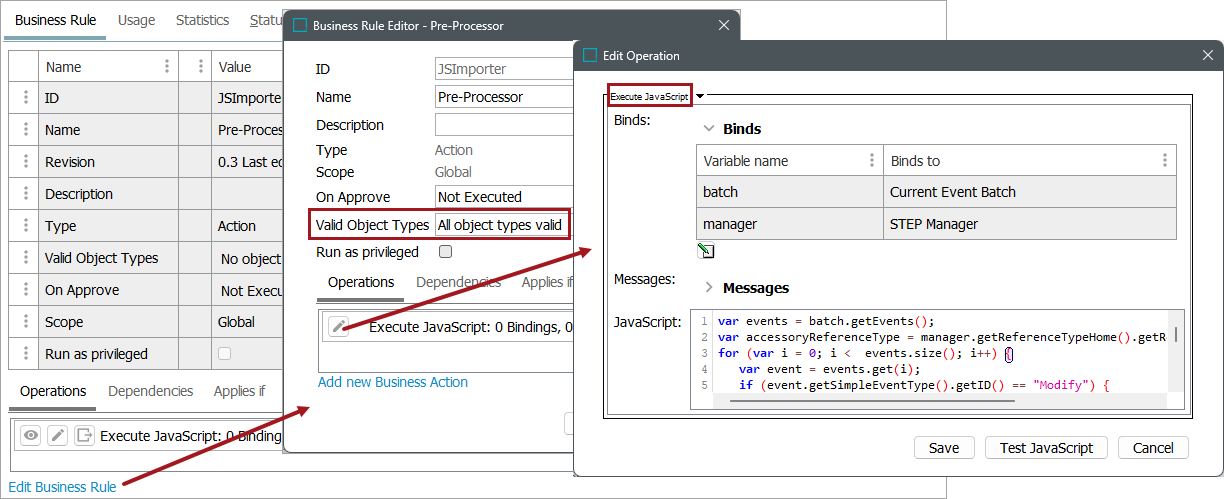1224x499 pixels.
Task: Click the eye view icon beside Execute JavaScript
Action: pyautogui.click(x=31, y=435)
